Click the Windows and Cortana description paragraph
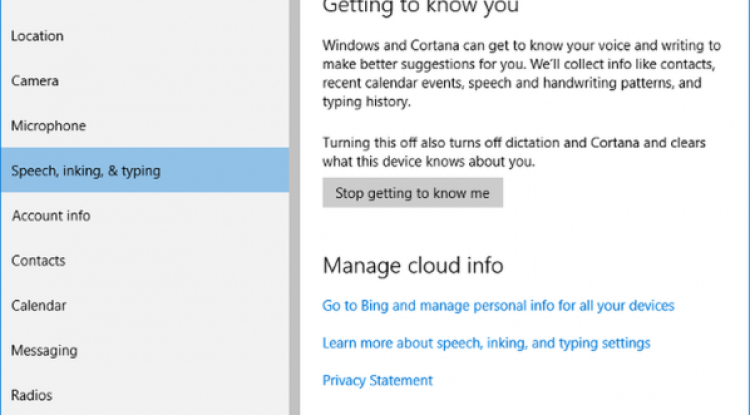Viewport: 750px width, 415px height. point(521,73)
